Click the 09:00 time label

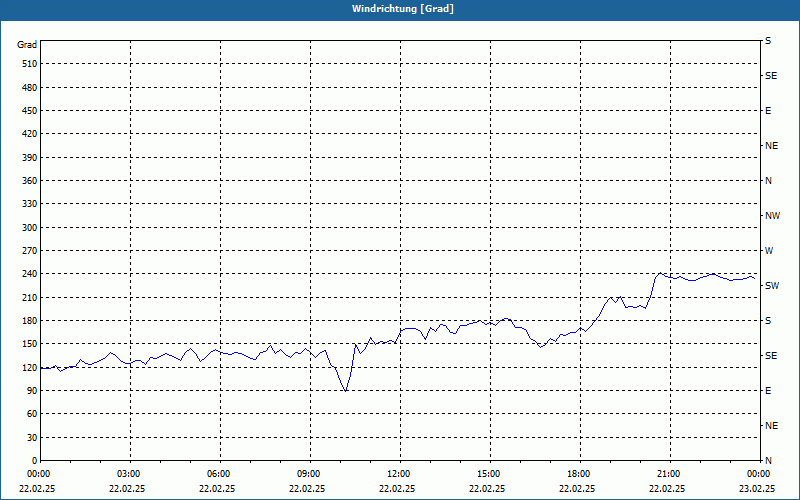[310, 473]
